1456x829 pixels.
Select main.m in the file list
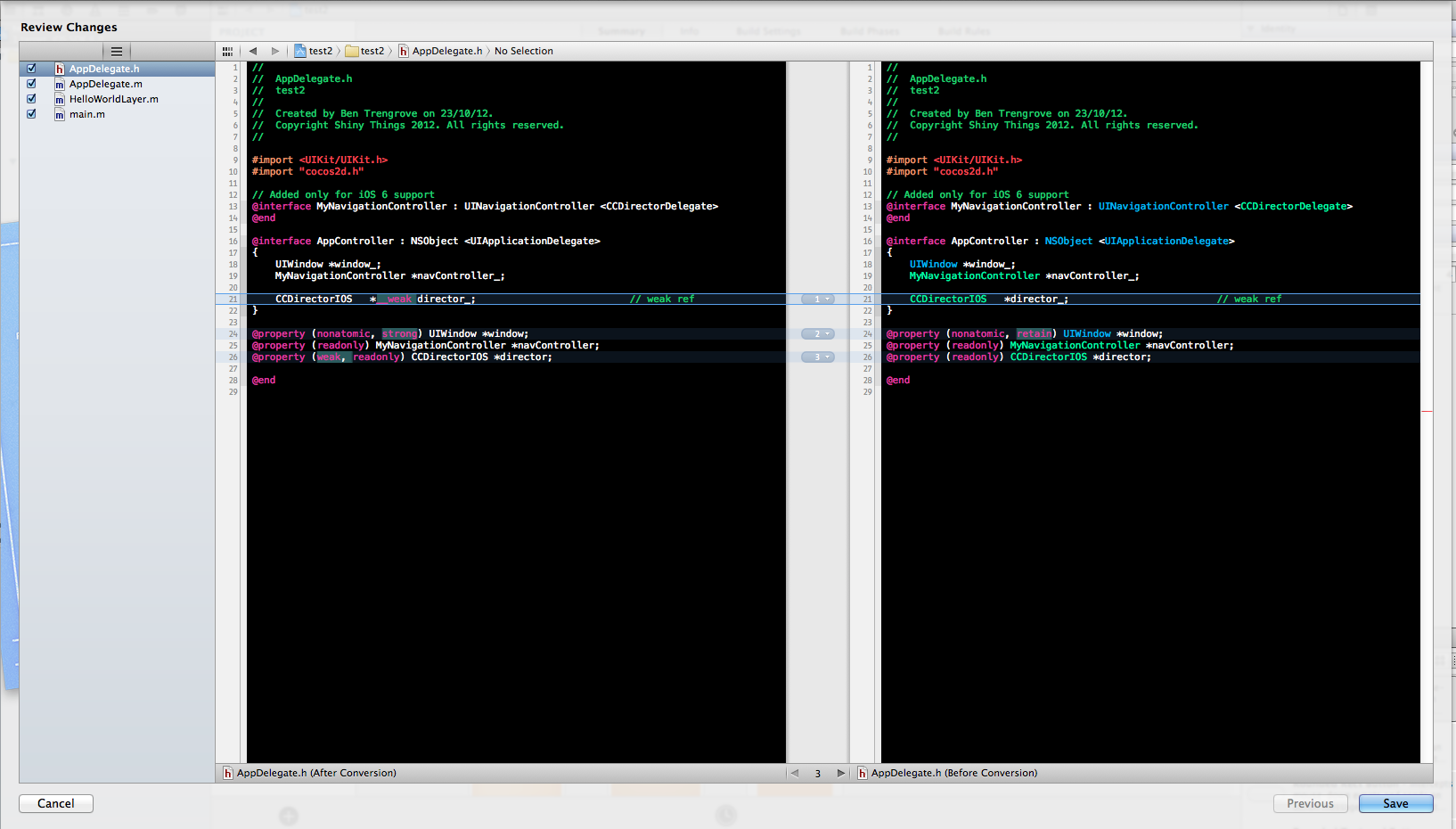pos(117,114)
